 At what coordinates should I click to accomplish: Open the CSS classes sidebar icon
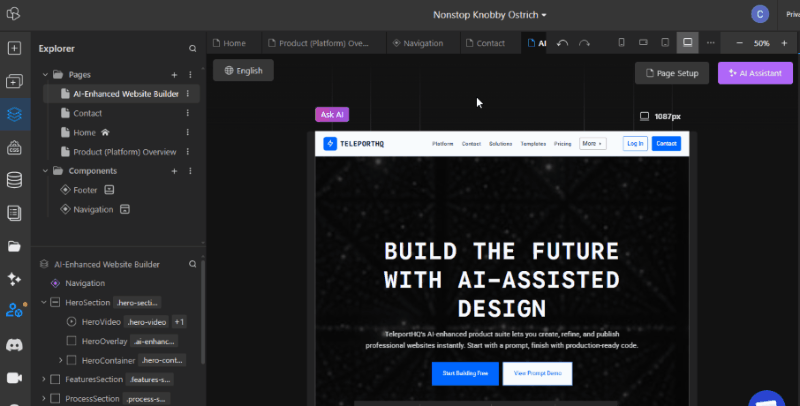(x=14, y=147)
